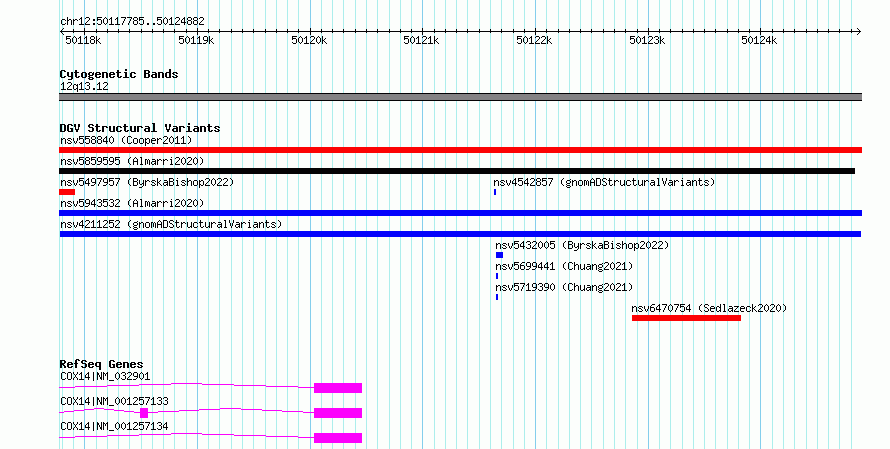Select the red nsv558840 variant bar
This screenshot has height=449, width=890.
(x=460, y=150)
